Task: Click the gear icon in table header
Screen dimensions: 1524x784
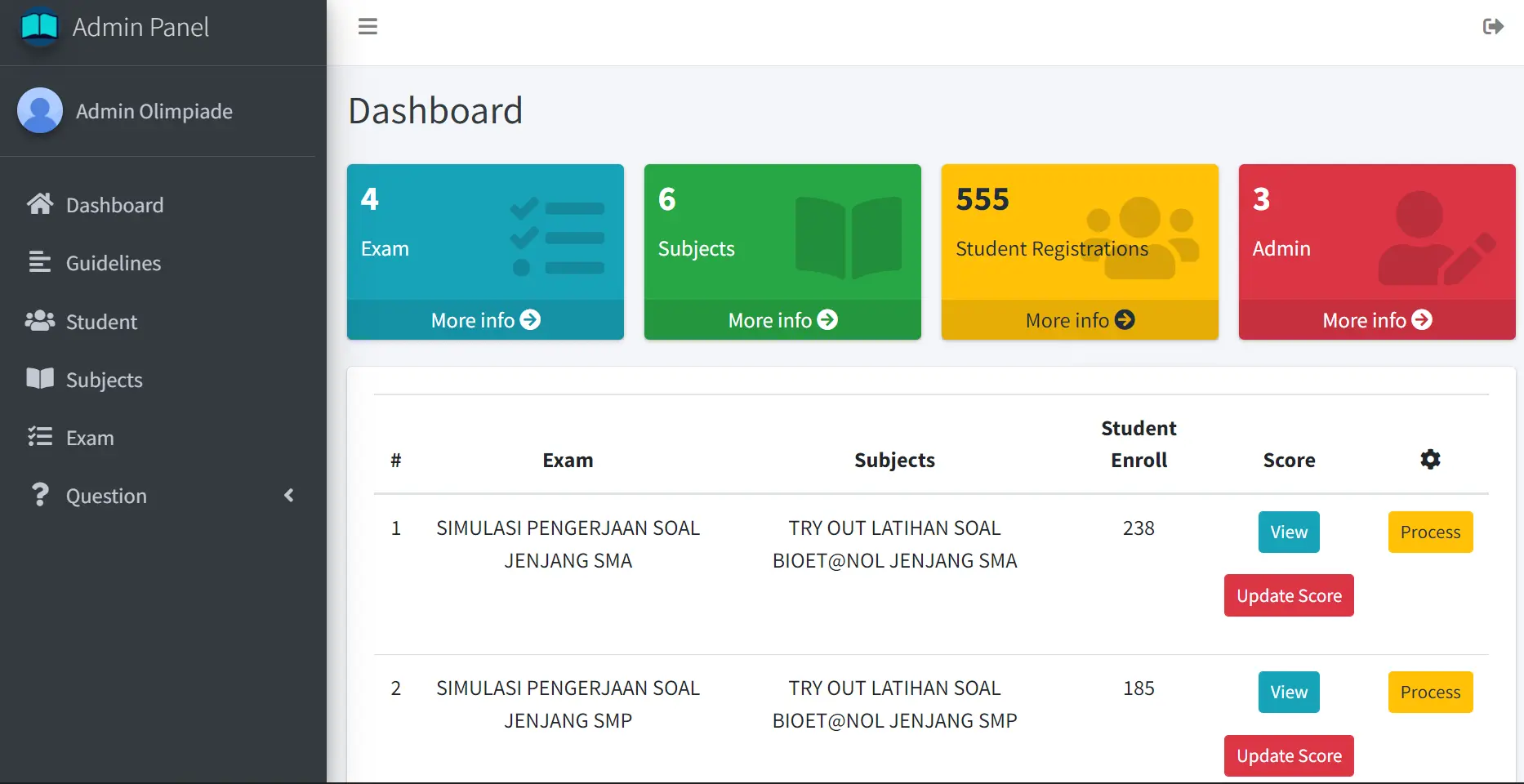Action: pyautogui.click(x=1430, y=459)
